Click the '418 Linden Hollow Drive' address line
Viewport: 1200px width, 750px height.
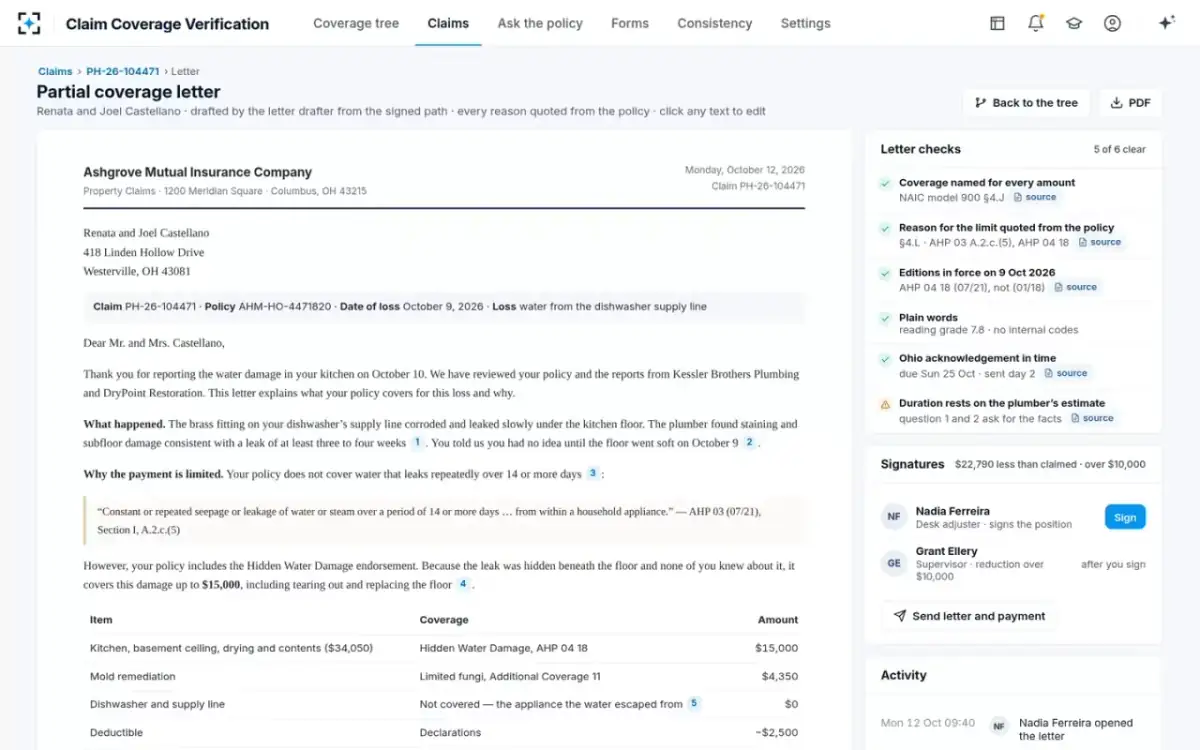pos(144,252)
